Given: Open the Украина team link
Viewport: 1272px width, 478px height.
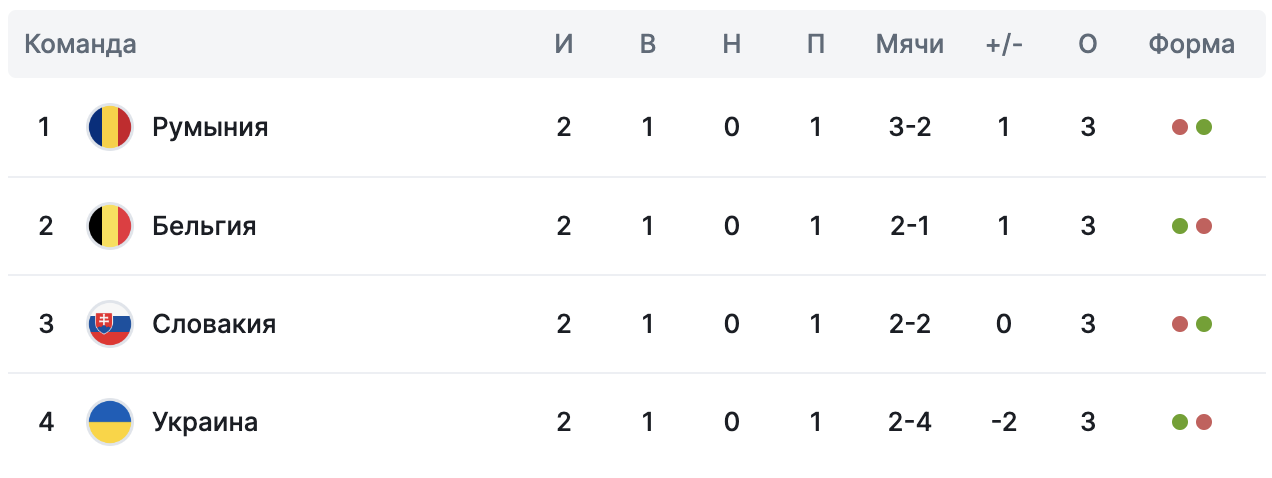Looking at the screenshot, I should click(205, 422).
